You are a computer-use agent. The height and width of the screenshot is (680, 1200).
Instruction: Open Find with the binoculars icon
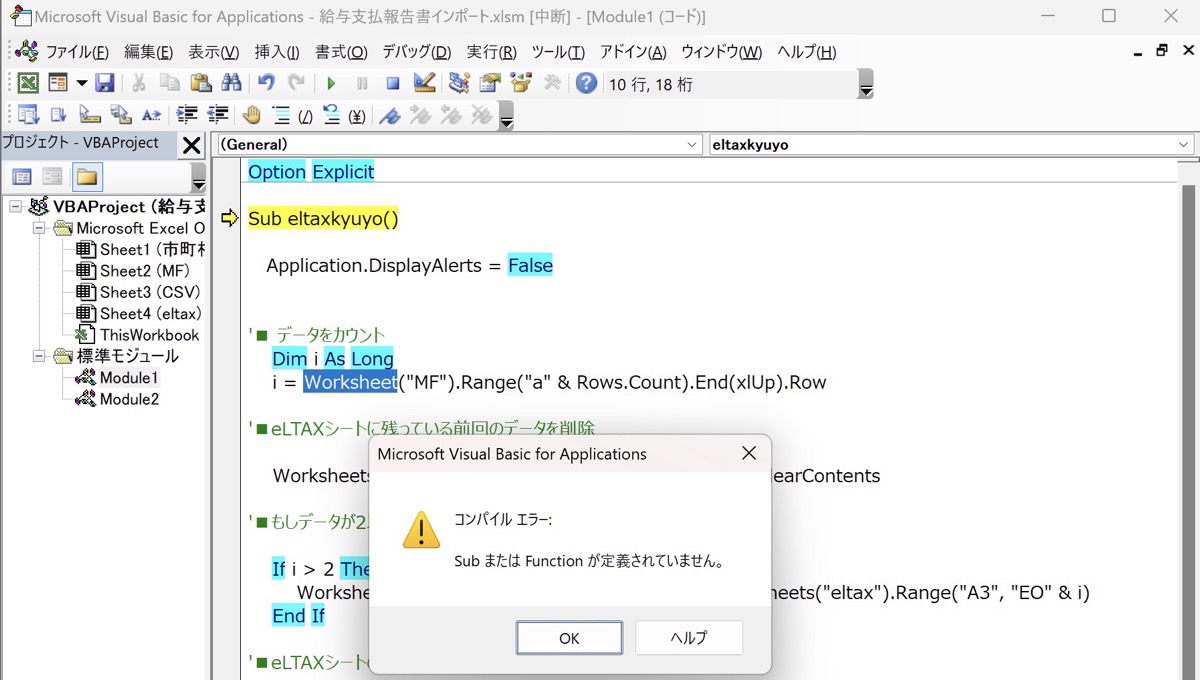tap(231, 83)
